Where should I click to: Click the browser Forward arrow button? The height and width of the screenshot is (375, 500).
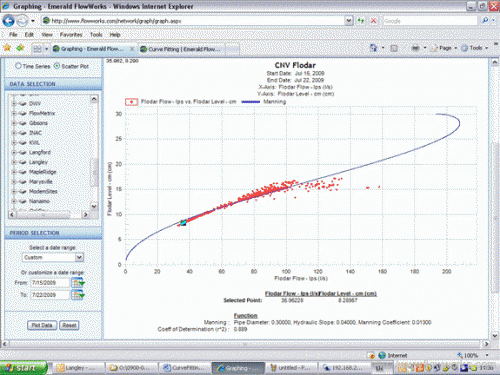pyautogui.click(x=22, y=21)
